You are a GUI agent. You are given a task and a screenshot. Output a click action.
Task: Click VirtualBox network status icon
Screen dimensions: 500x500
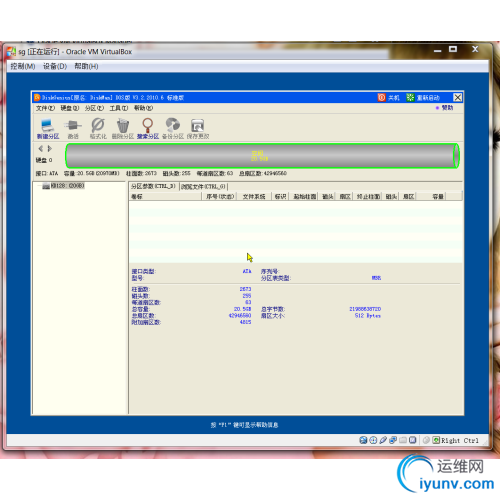393,440
